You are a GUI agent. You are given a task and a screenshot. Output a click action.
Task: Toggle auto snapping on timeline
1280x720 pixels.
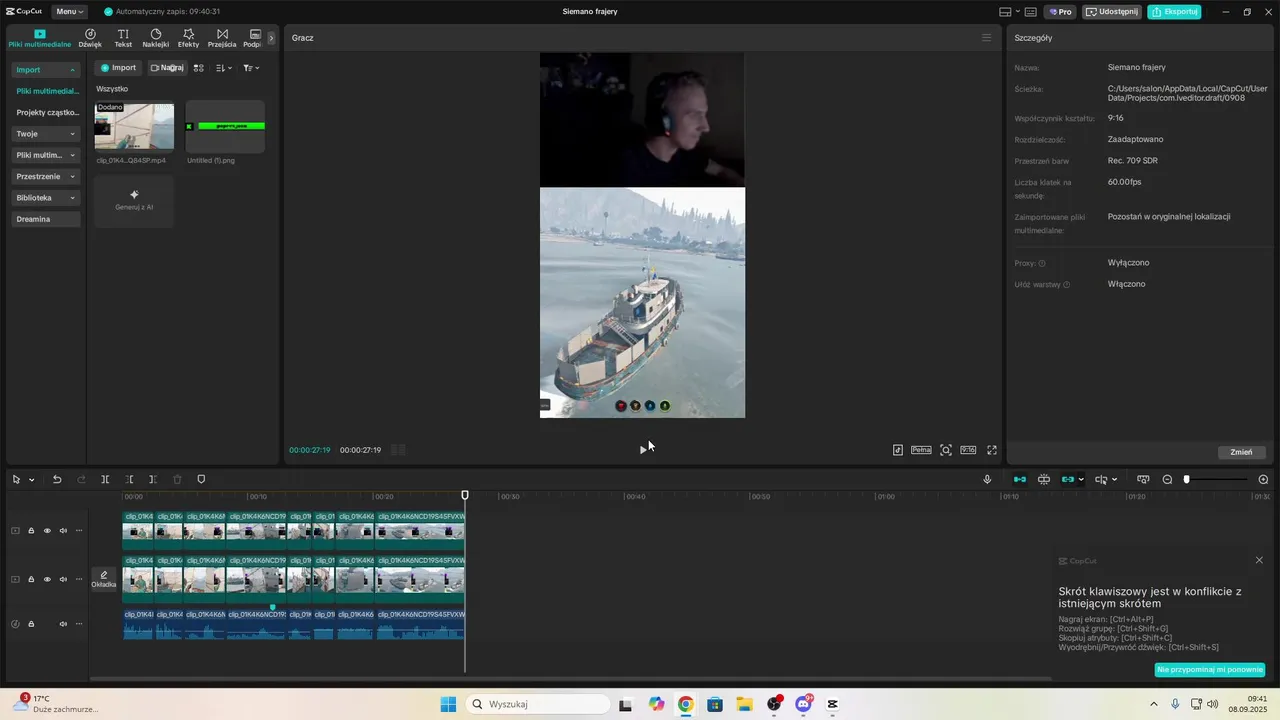coord(1044,480)
